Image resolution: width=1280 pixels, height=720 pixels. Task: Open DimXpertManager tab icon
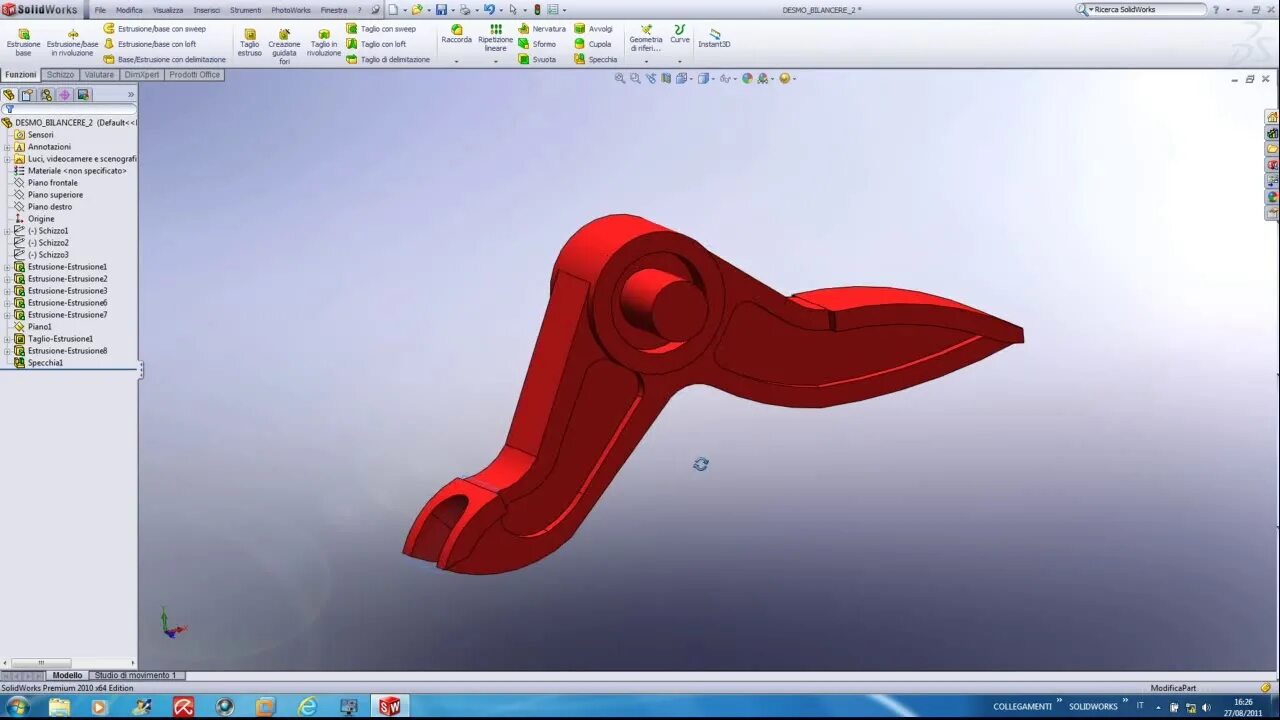(x=65, y=95)
